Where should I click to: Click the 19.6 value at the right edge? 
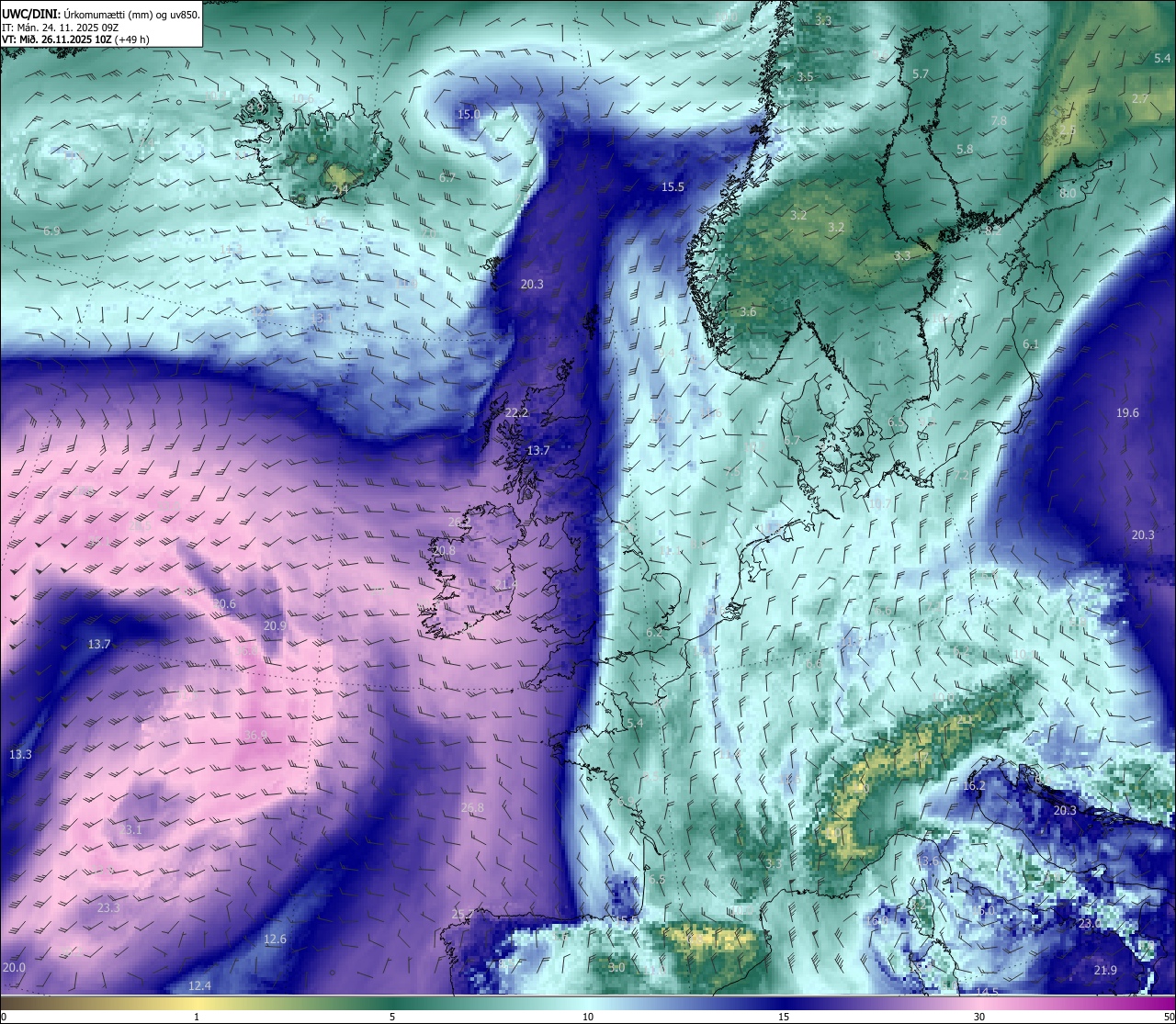click(x=1127, y=412)
